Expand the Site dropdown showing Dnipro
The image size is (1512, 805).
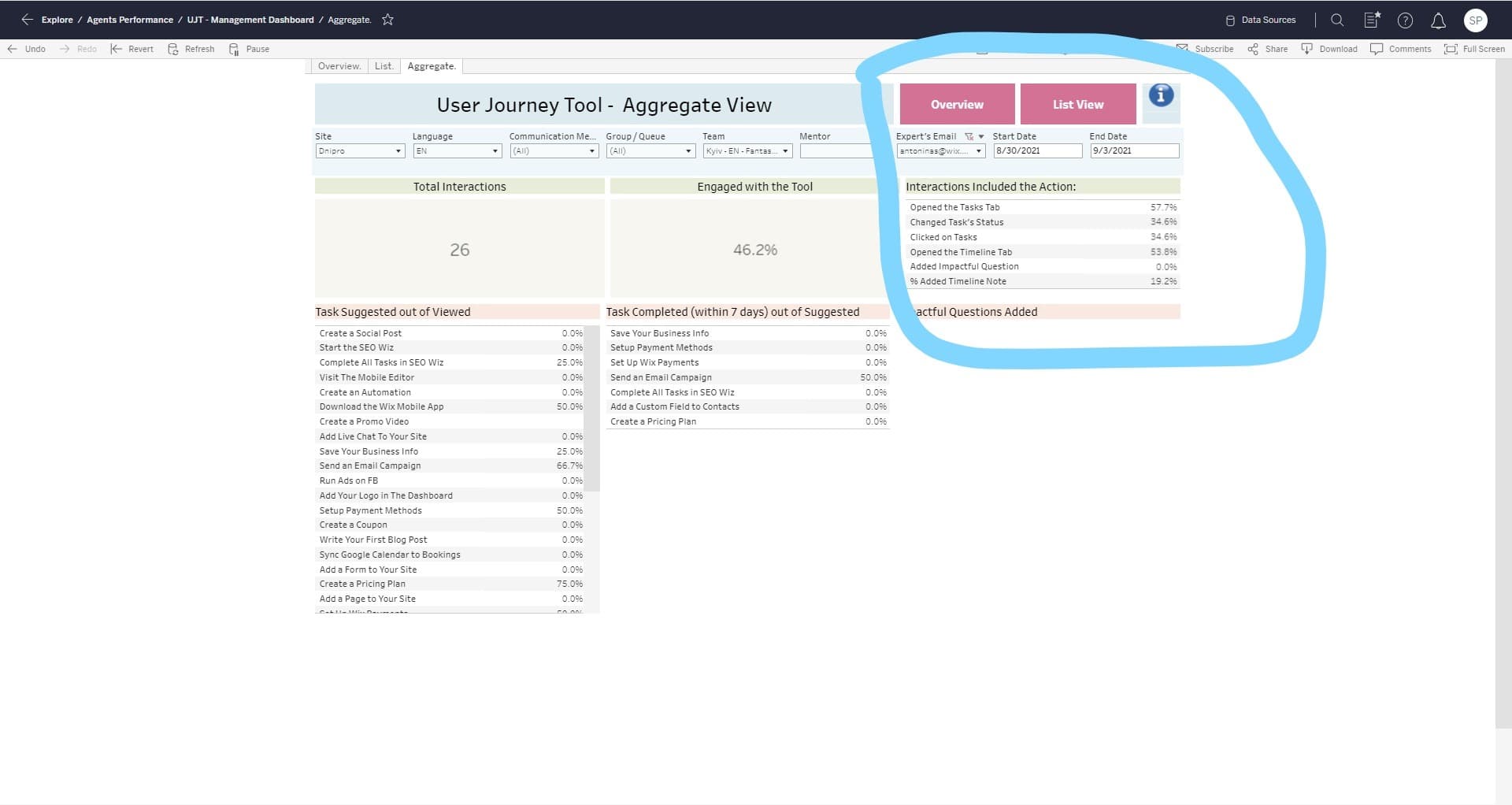pyautogui.click(x=360, y=151)
